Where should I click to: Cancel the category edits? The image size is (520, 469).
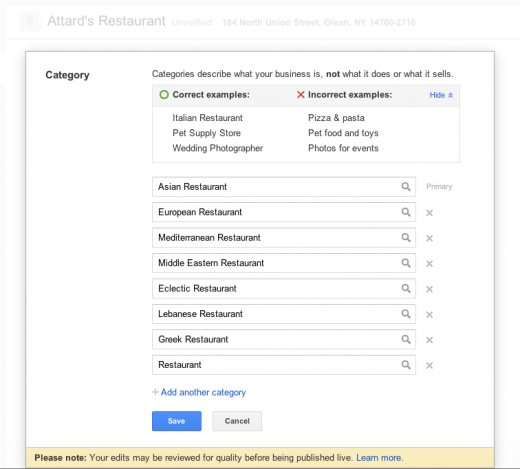(x=237, y=421)
